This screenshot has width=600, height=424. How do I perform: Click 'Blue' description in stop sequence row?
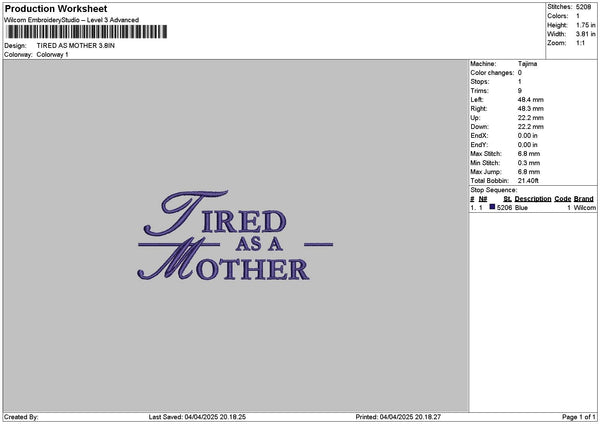click(521, 208)
